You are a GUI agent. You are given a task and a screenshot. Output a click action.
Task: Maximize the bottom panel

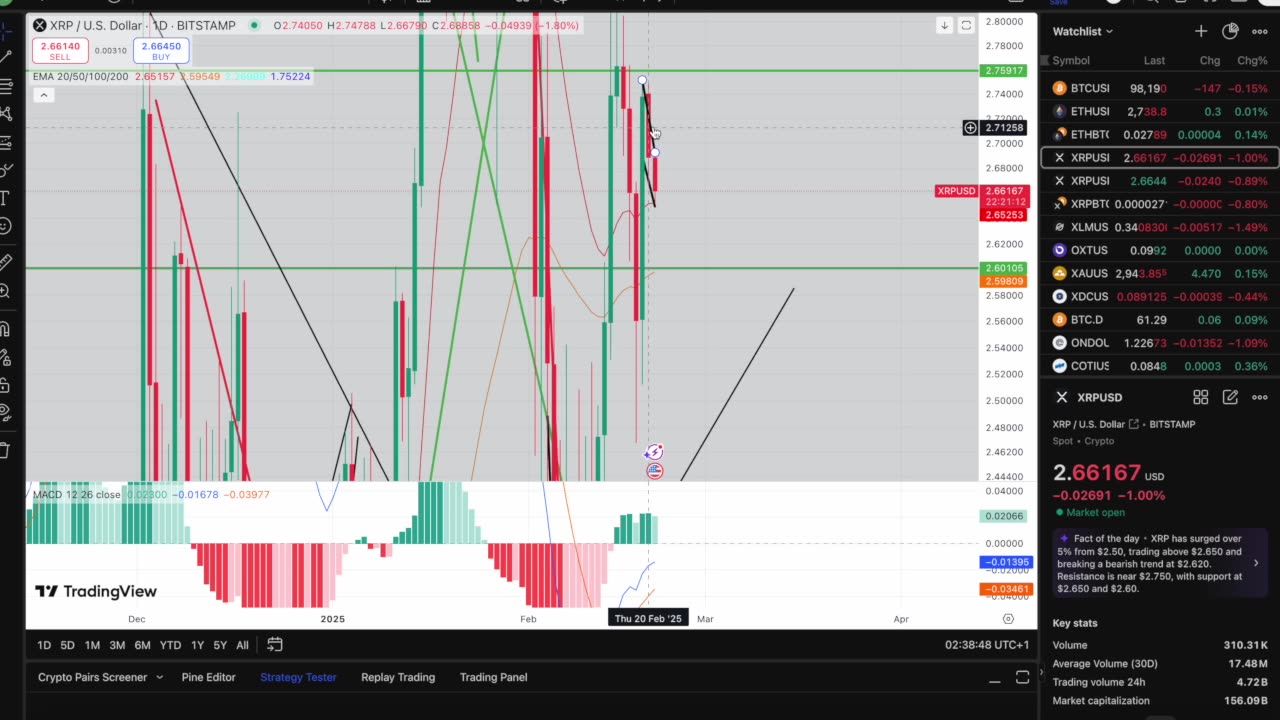tap(1022, 678)
